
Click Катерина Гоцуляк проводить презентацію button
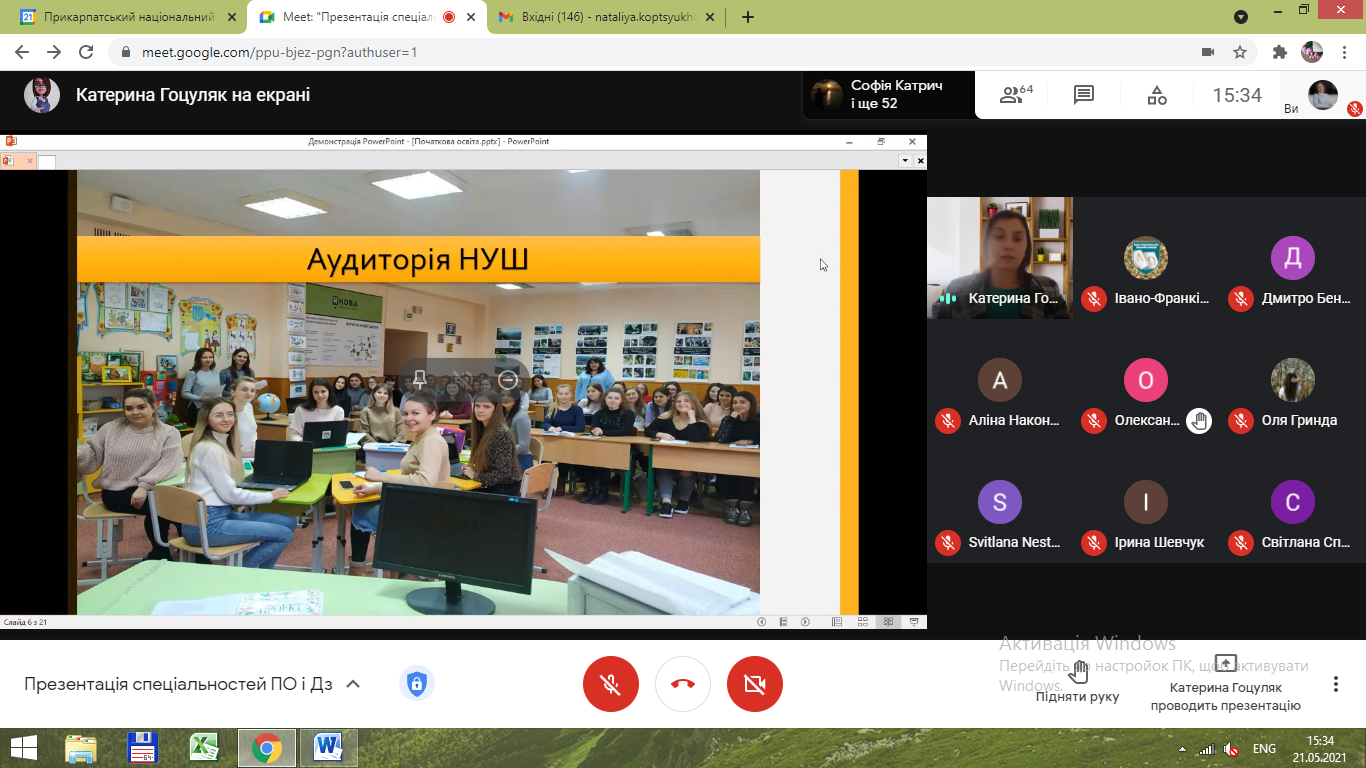pos(1225,685)
